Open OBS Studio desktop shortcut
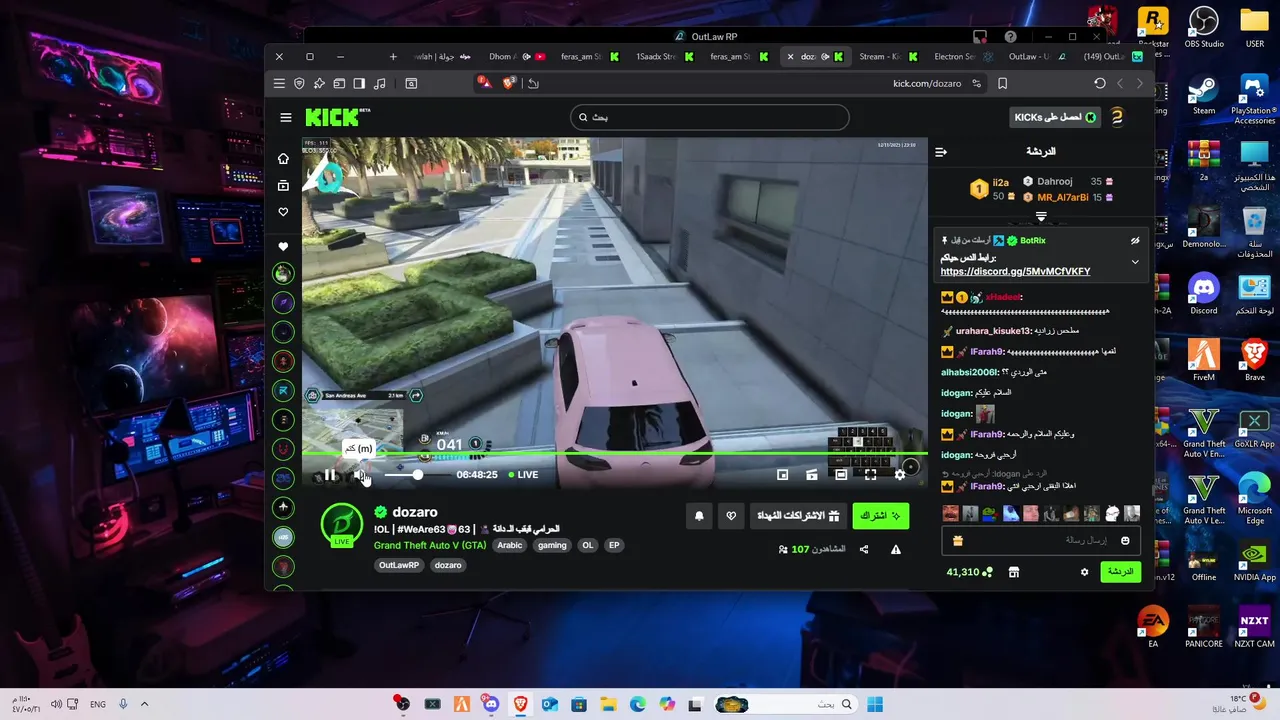This screenshot has height=720, width=1280. 1204,27
